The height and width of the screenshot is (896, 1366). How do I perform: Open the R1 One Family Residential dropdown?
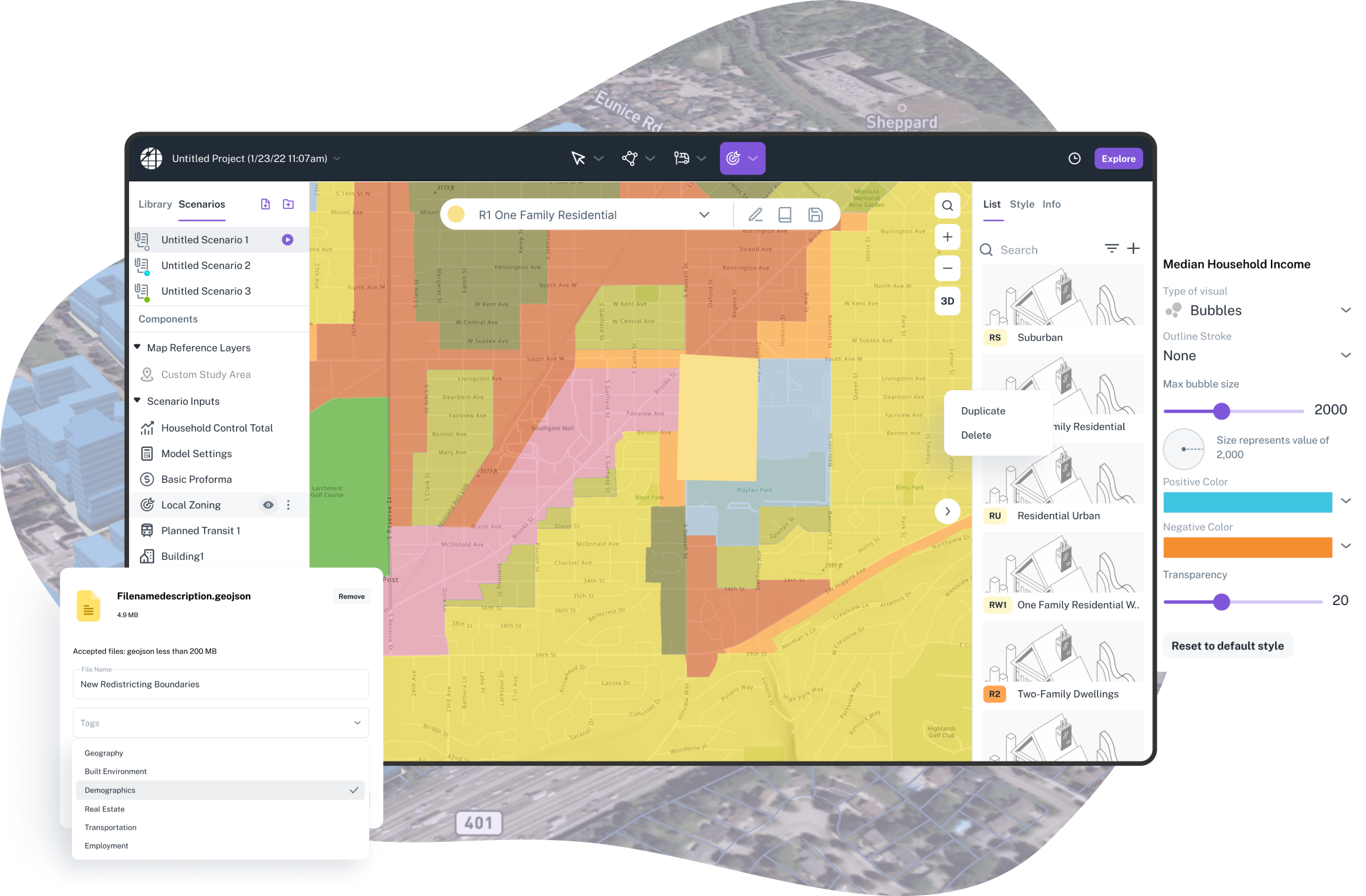click(704, 214)
